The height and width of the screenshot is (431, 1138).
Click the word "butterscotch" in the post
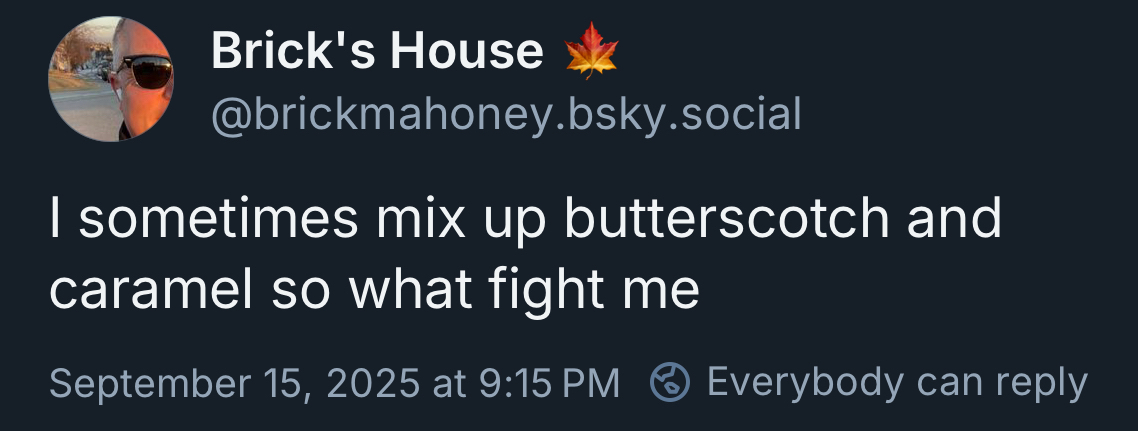727,218
